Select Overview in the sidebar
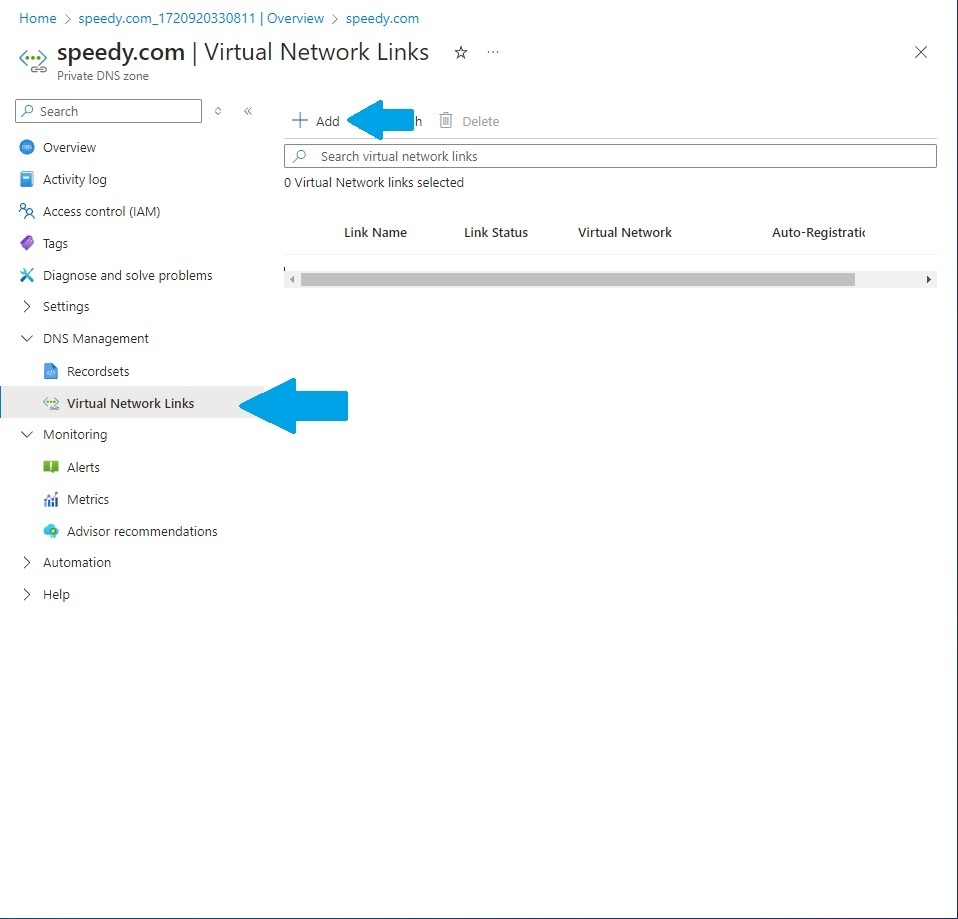 69,147
